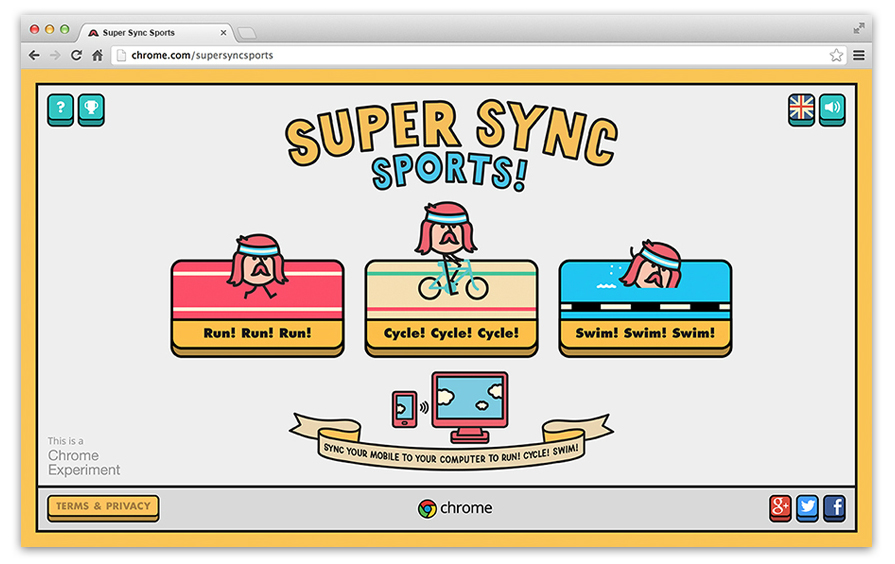The height and width of the screenshot is (564, 895).
Task: Reload the page
Action: pyautogui.click(x=76, y=55)
